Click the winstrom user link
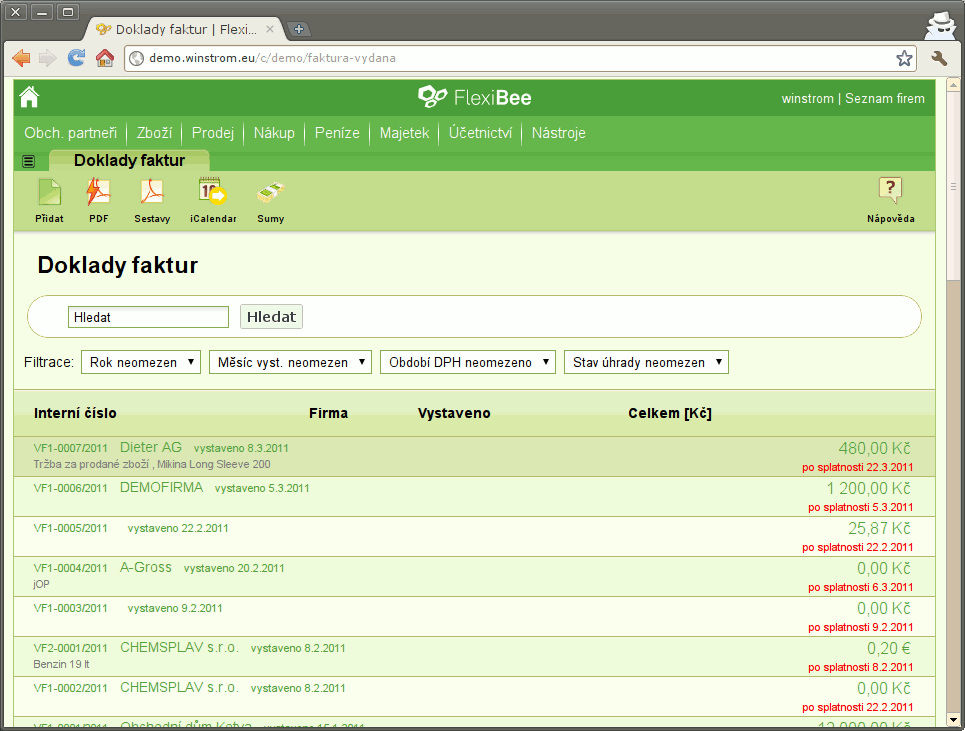 coord(807,98)
